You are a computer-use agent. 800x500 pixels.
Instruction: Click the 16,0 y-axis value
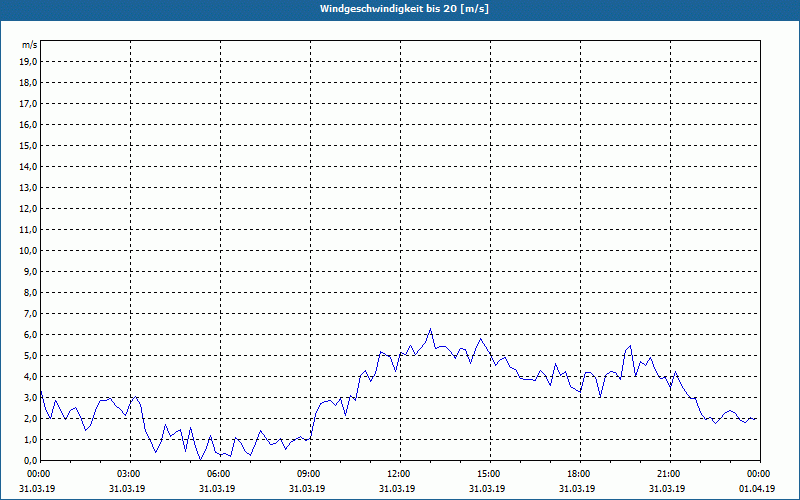click(x=29, y=124)
